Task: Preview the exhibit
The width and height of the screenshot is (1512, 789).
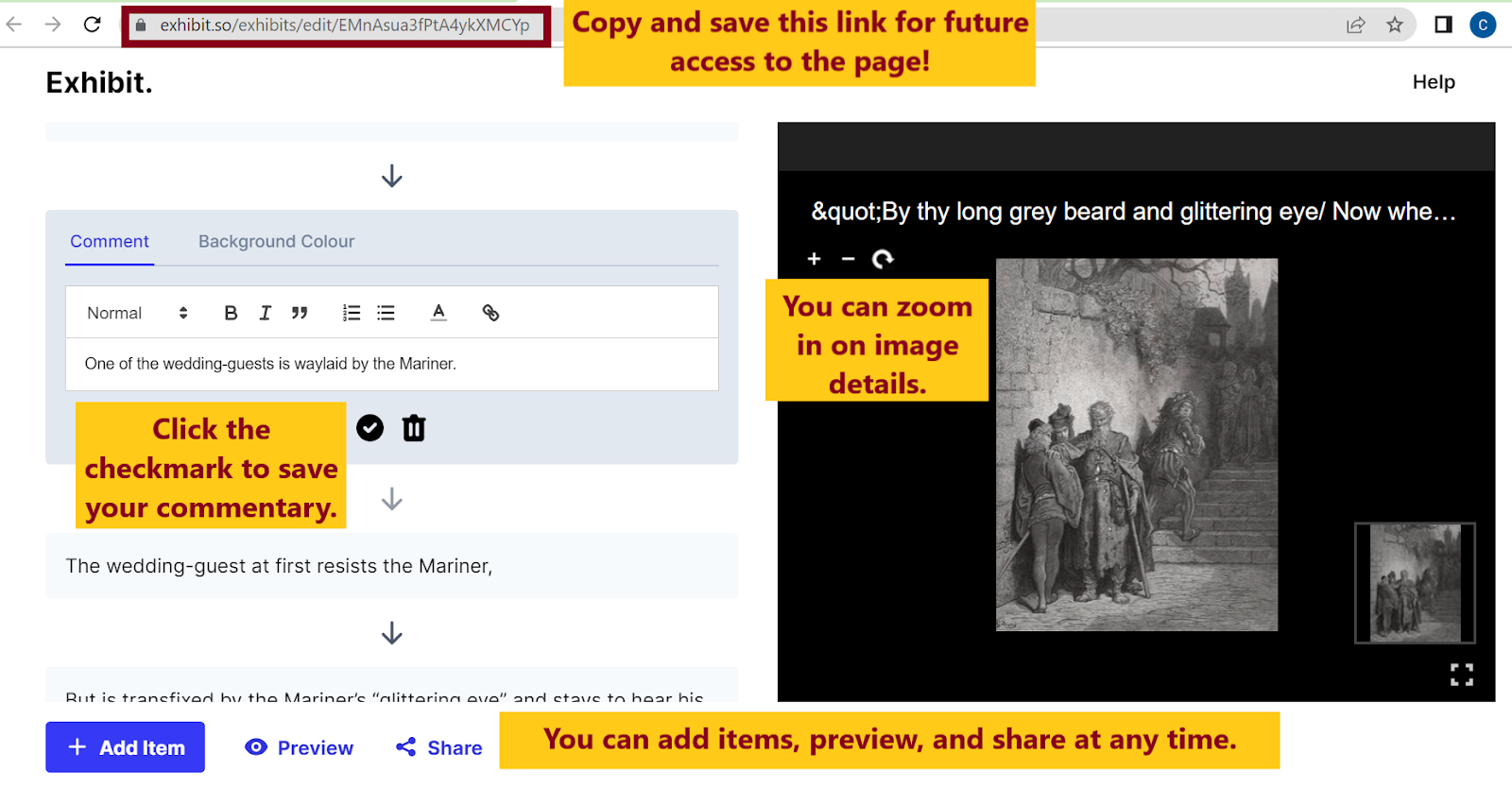Action: (299, 747)
